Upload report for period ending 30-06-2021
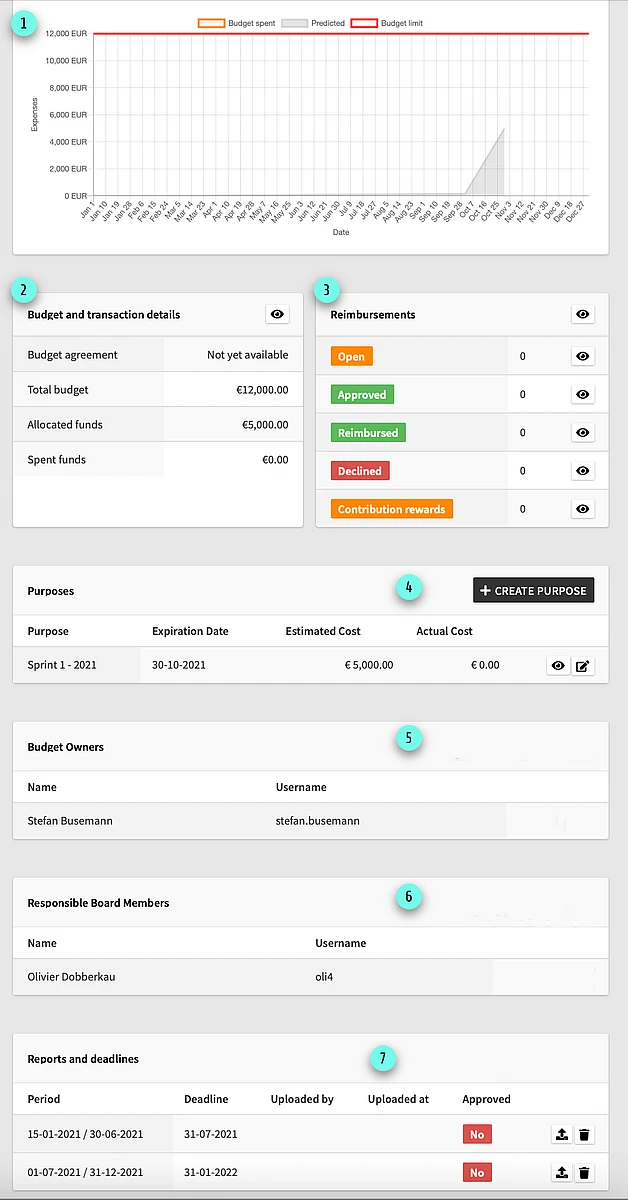The image size is (628, 1200). pos(561,1135)
